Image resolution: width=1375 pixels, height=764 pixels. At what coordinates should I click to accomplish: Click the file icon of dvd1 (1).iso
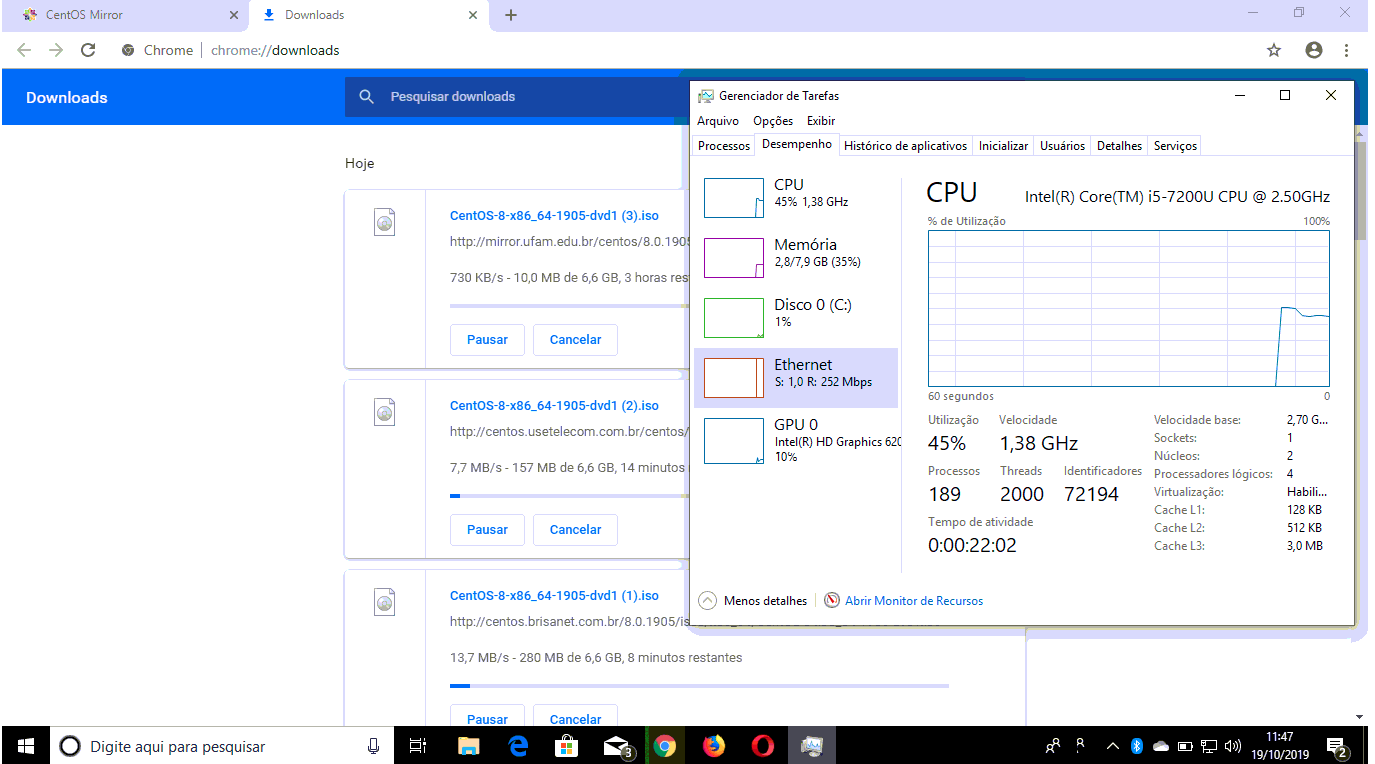385,601
